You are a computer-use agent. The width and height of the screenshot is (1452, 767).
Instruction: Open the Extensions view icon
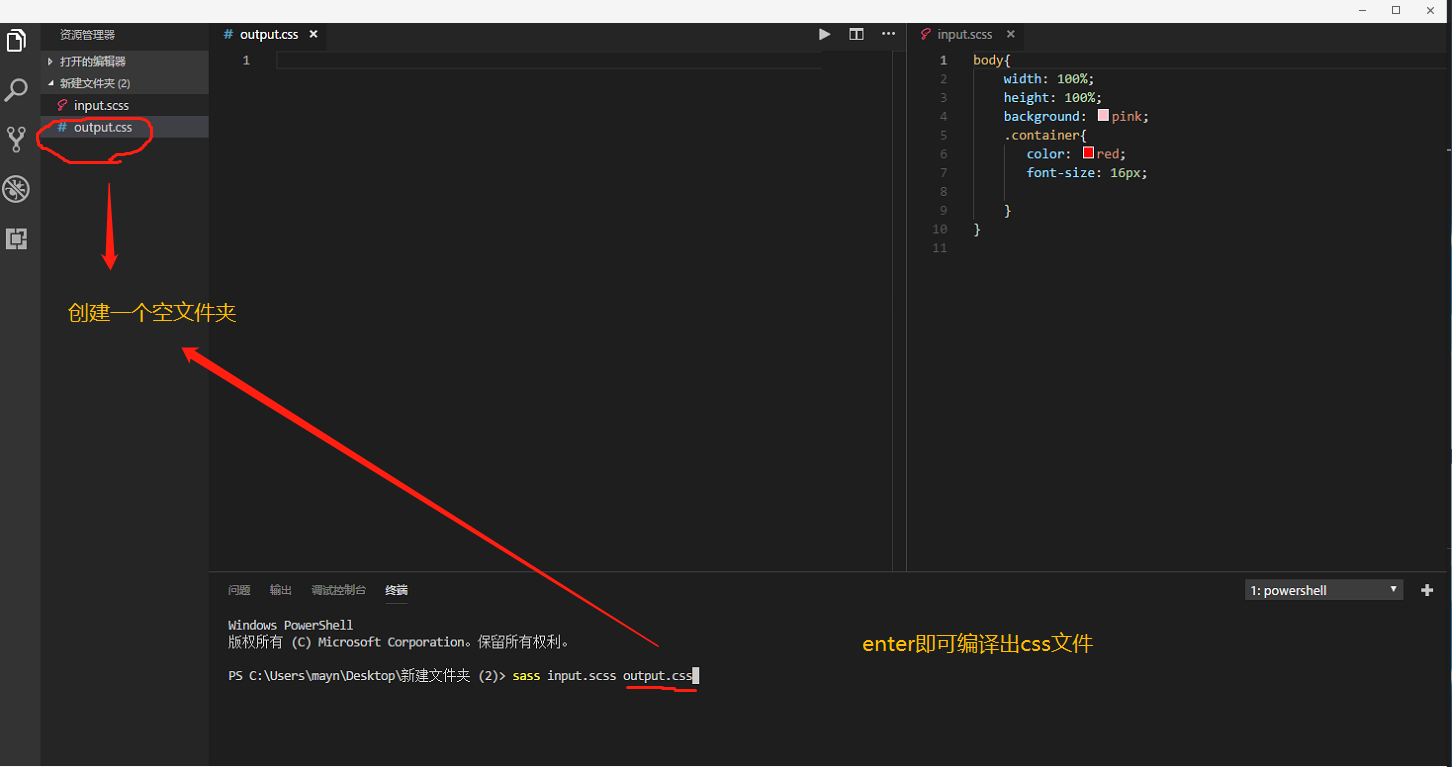(16, 239)
